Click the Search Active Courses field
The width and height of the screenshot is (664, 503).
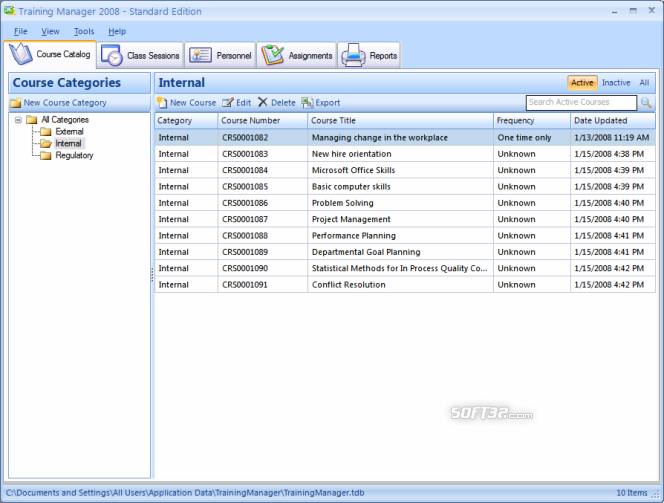[x=581, y=102]
